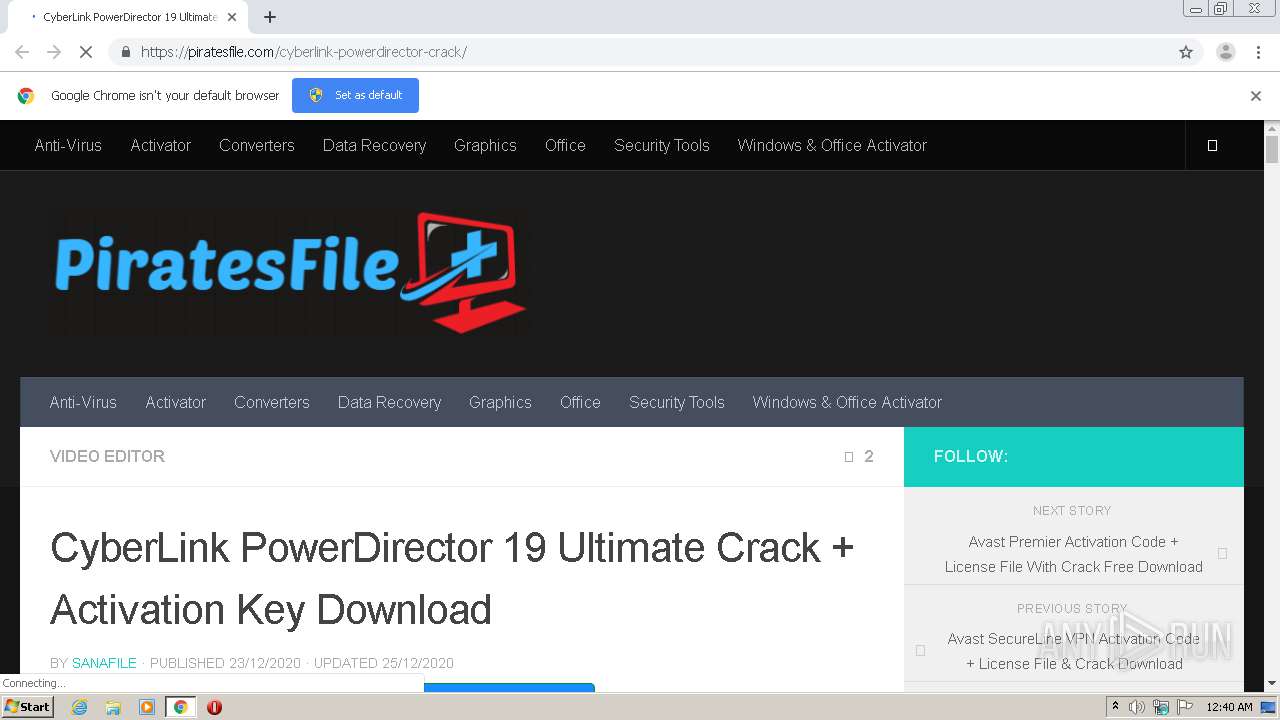Open Activator in top black menu
The image size is (1280, 720).
pos(160,145)
